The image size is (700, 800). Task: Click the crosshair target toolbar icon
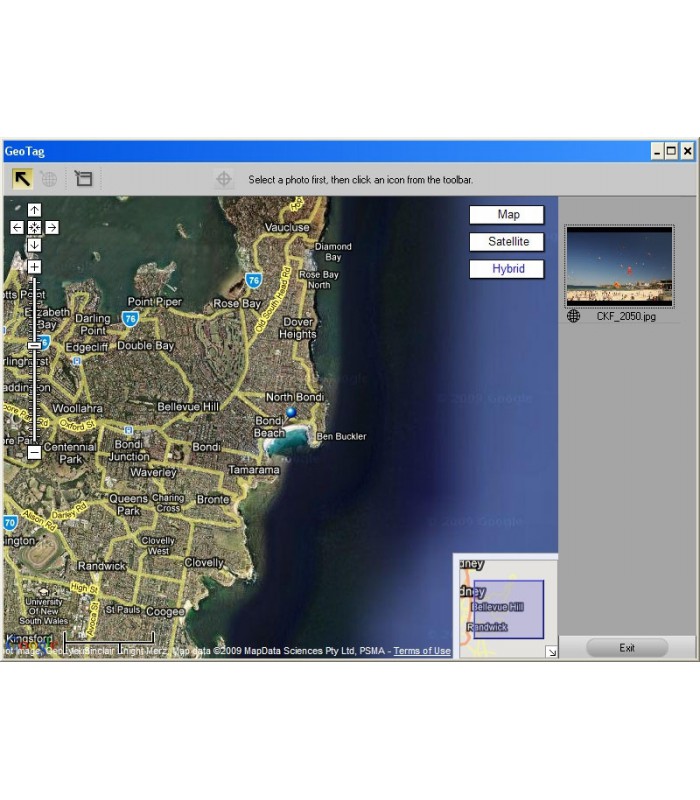click(x=224, y=179)
